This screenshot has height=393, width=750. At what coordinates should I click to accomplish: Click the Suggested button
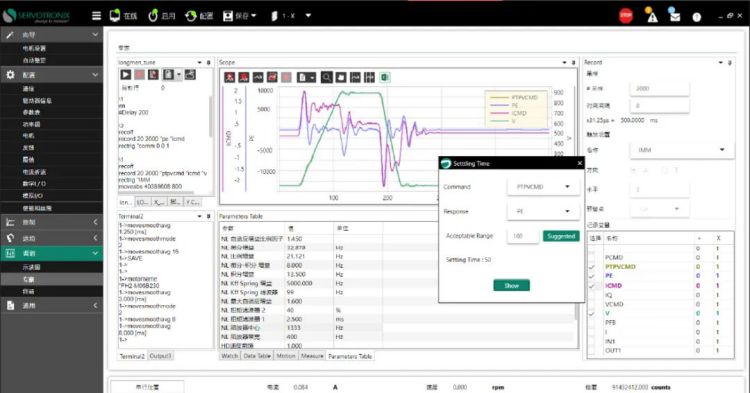point(561,236)
